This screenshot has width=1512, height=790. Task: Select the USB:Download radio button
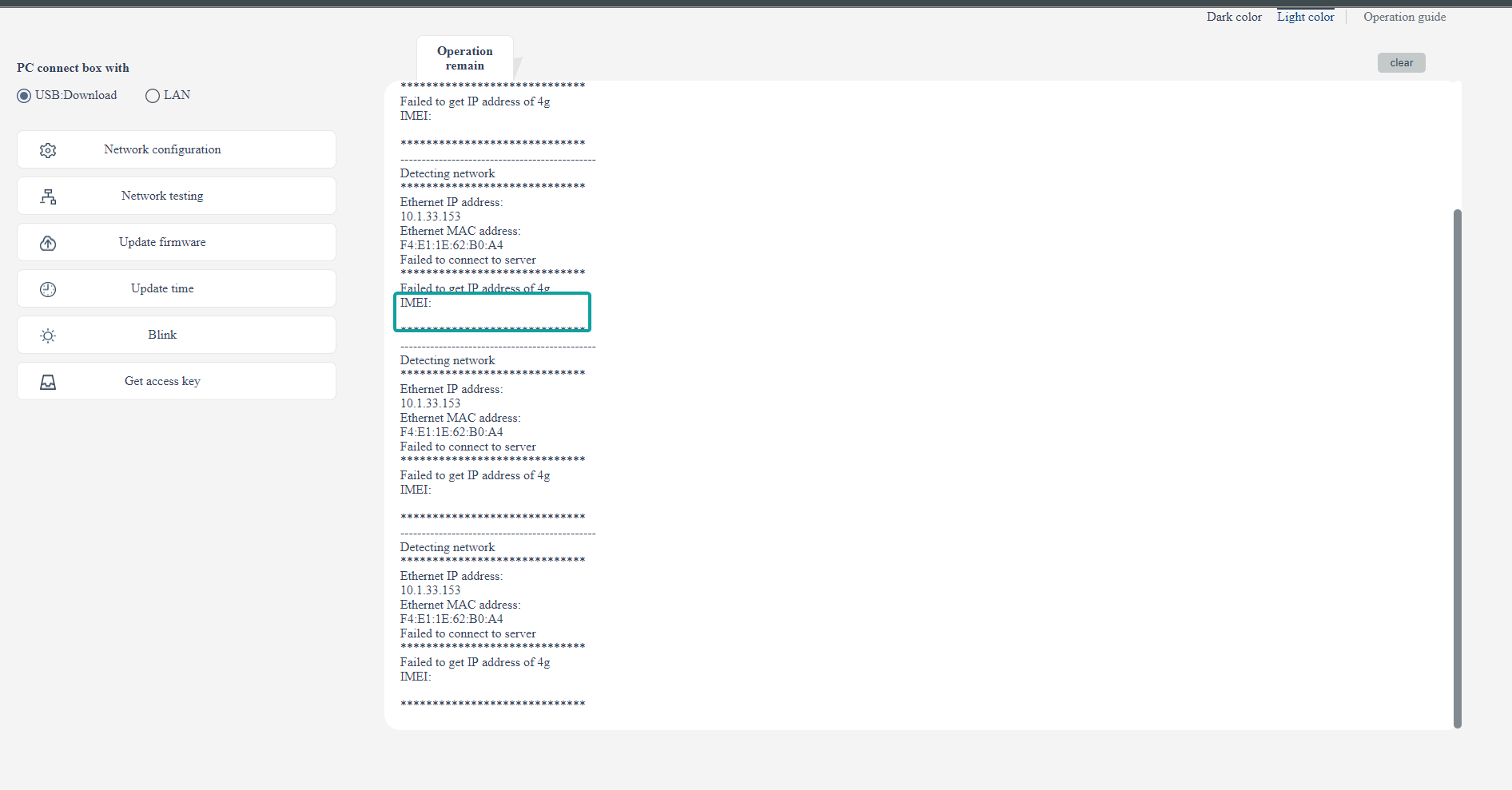point(24,96)
